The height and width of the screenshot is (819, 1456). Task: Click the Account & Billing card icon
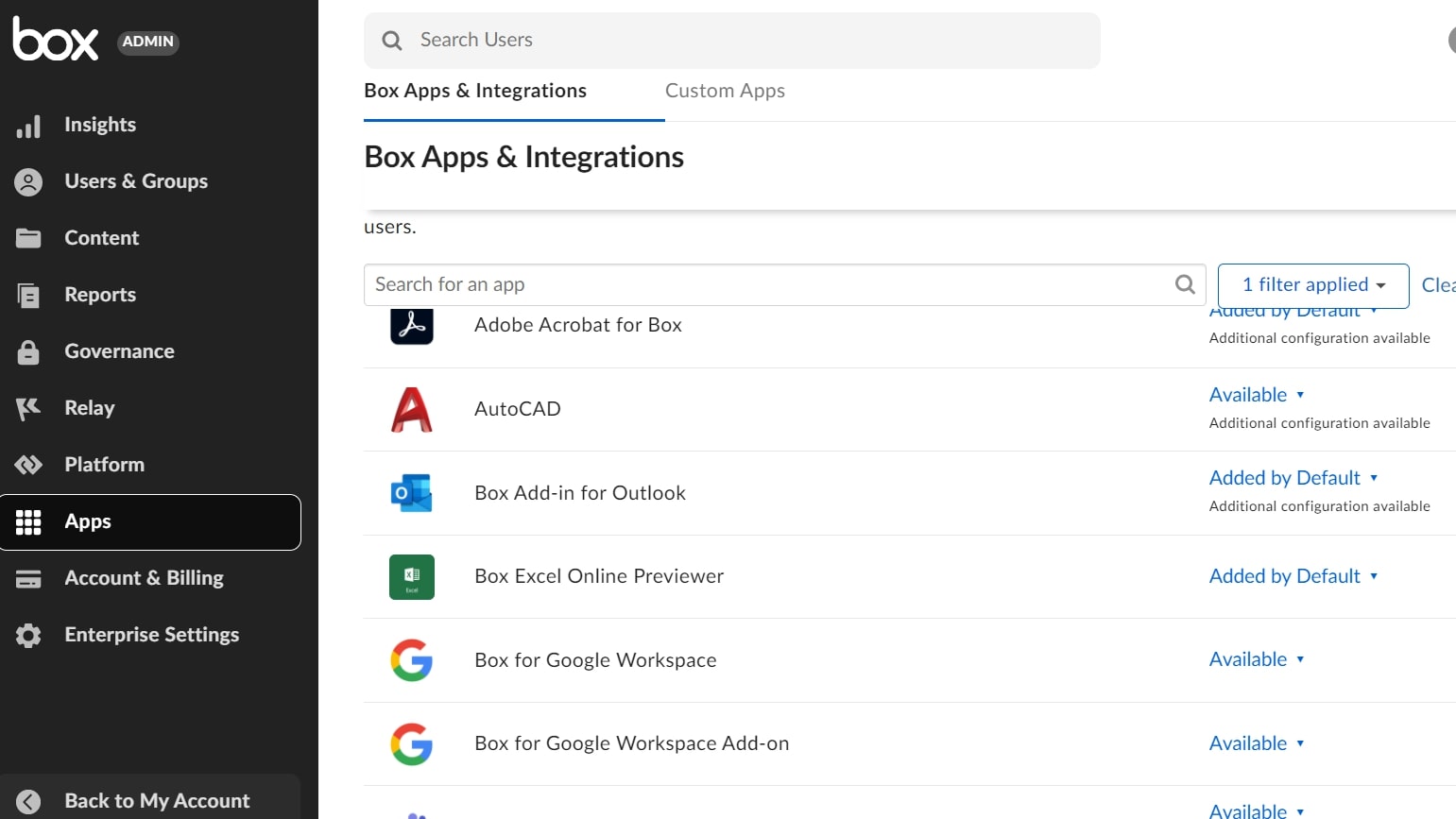[x=28, y=579]
